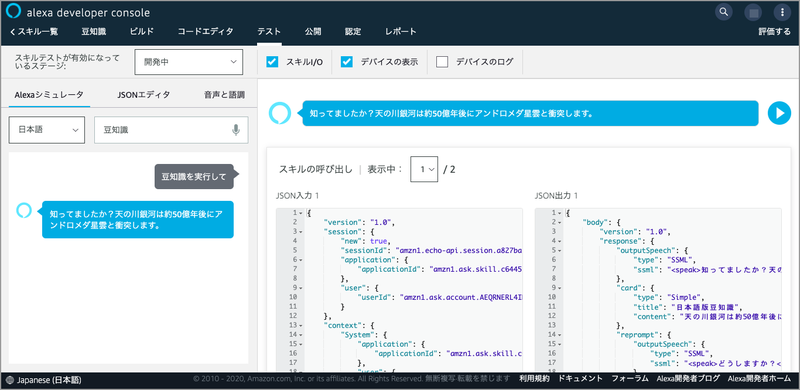
Task: Open the 開発中 stage dropdown
Action: [x=188, y=62]
